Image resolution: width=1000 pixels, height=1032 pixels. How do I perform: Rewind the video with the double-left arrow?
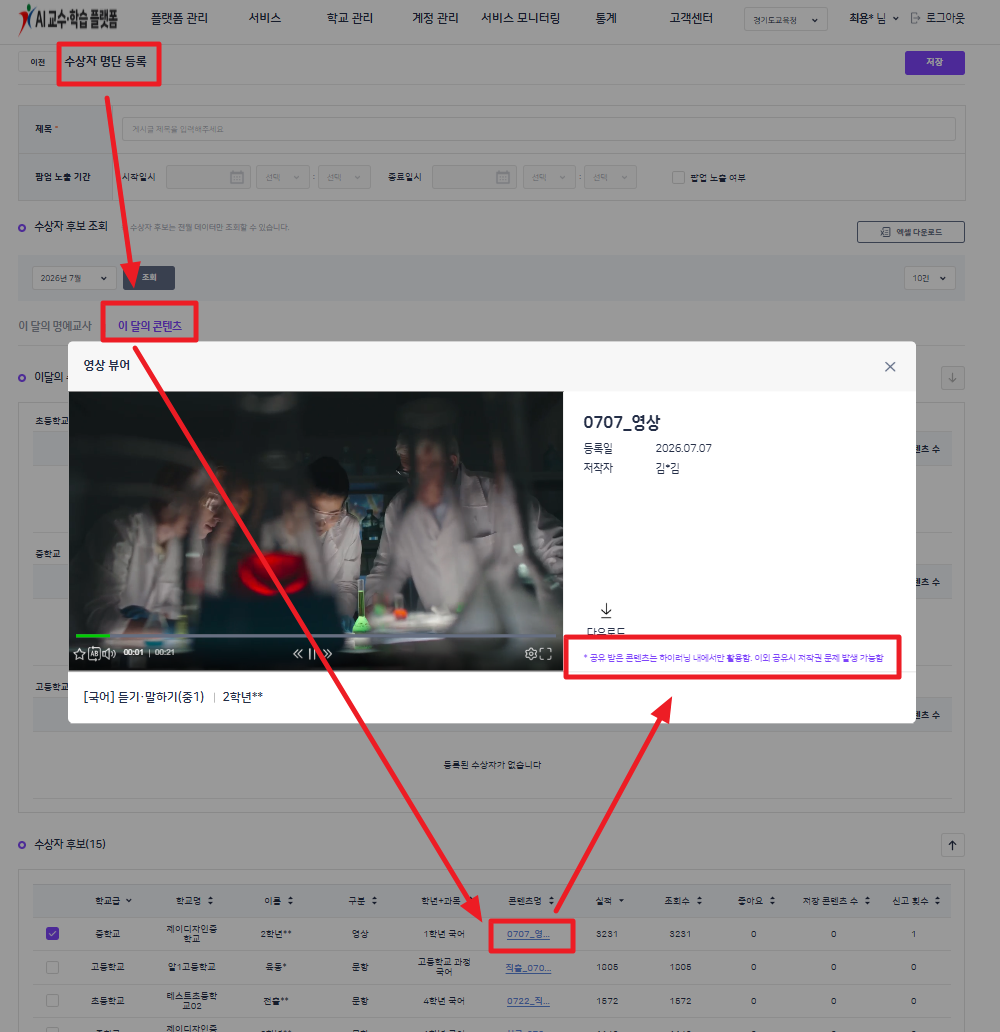[x=298, y=654]
